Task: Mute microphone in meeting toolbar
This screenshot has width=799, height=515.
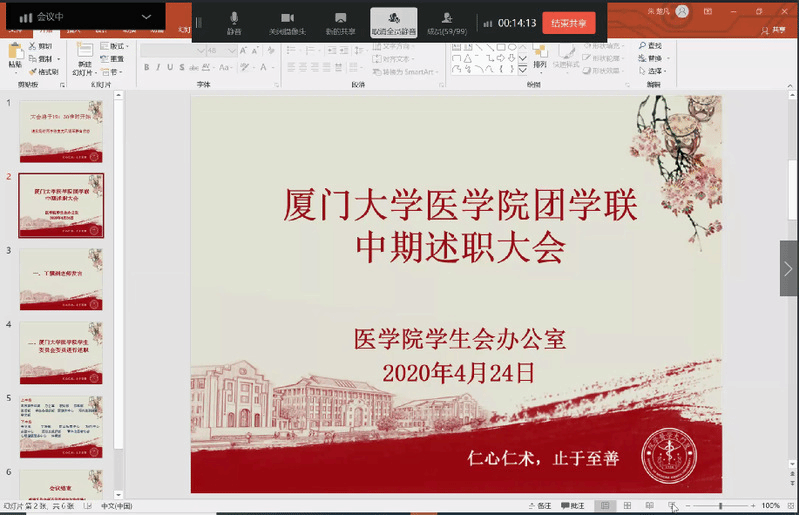Action: [x=234, y=22]
